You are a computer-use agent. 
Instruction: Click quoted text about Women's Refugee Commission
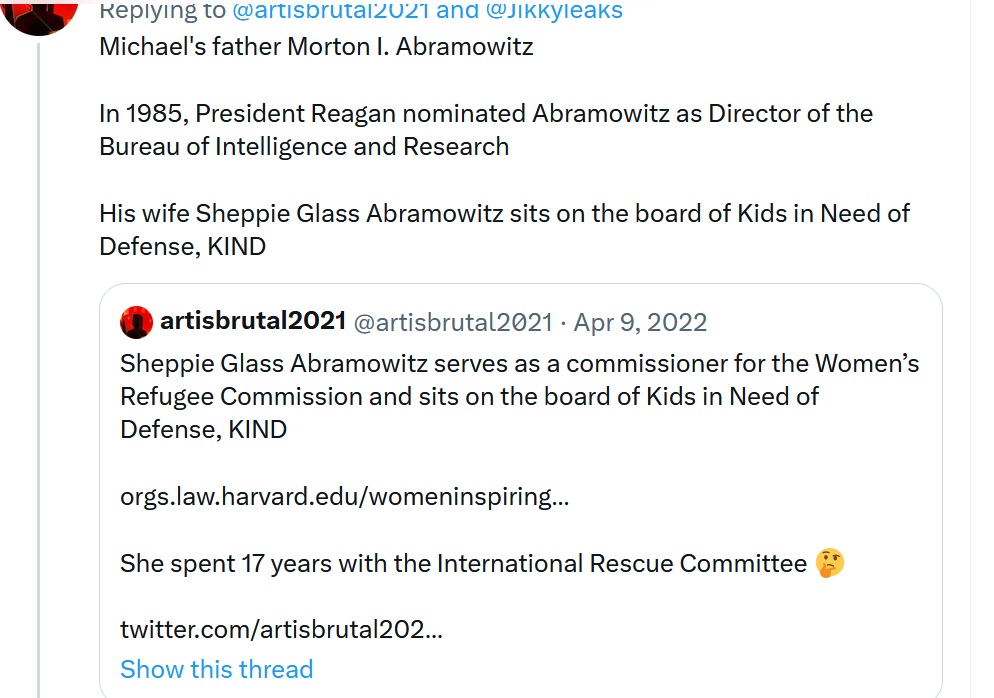click(519, 363)
